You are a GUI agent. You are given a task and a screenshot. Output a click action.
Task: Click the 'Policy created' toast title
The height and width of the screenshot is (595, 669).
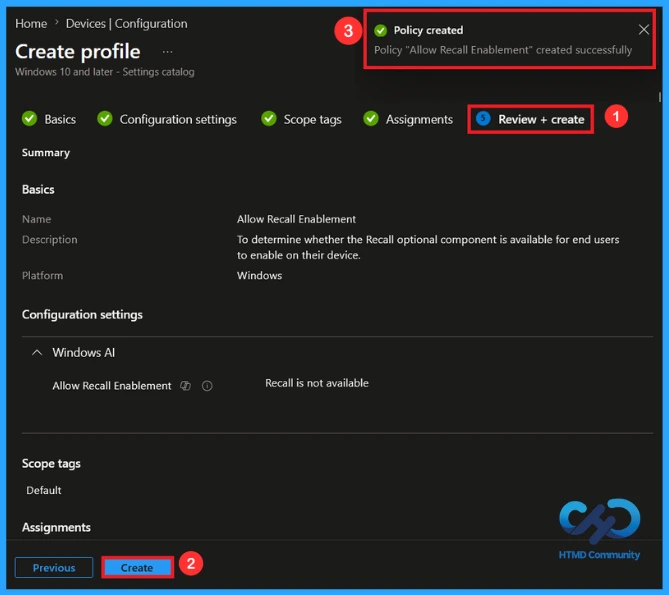pos(428,30)
